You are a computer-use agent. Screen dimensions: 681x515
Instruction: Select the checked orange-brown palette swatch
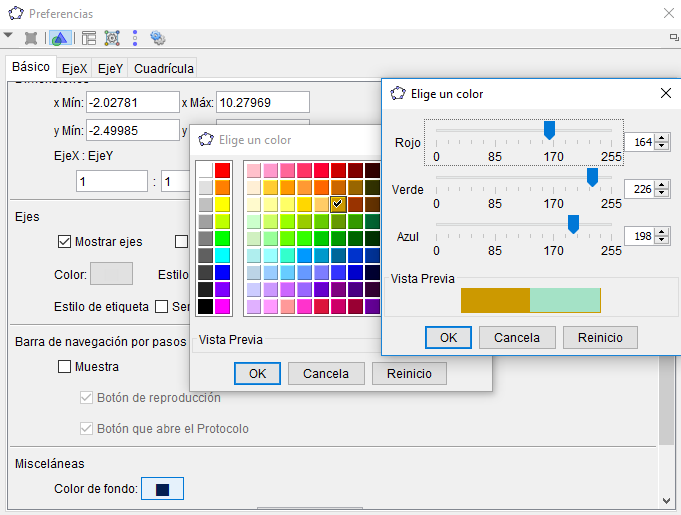coord(338,204)
